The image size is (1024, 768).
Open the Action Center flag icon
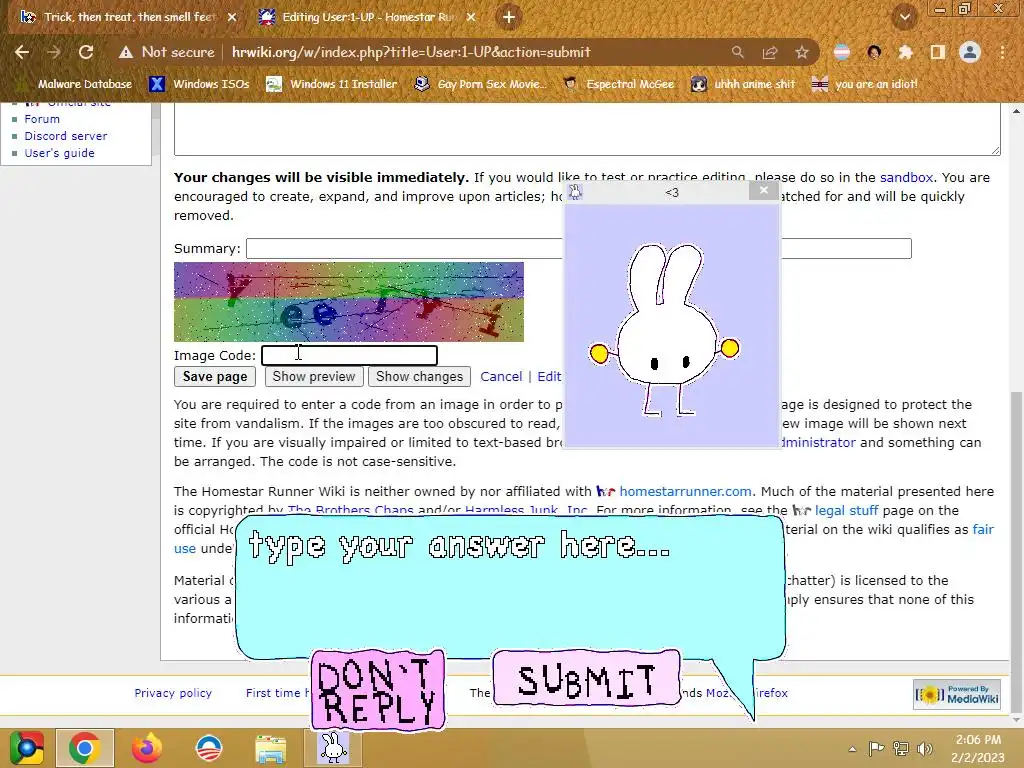coord(876,748)
